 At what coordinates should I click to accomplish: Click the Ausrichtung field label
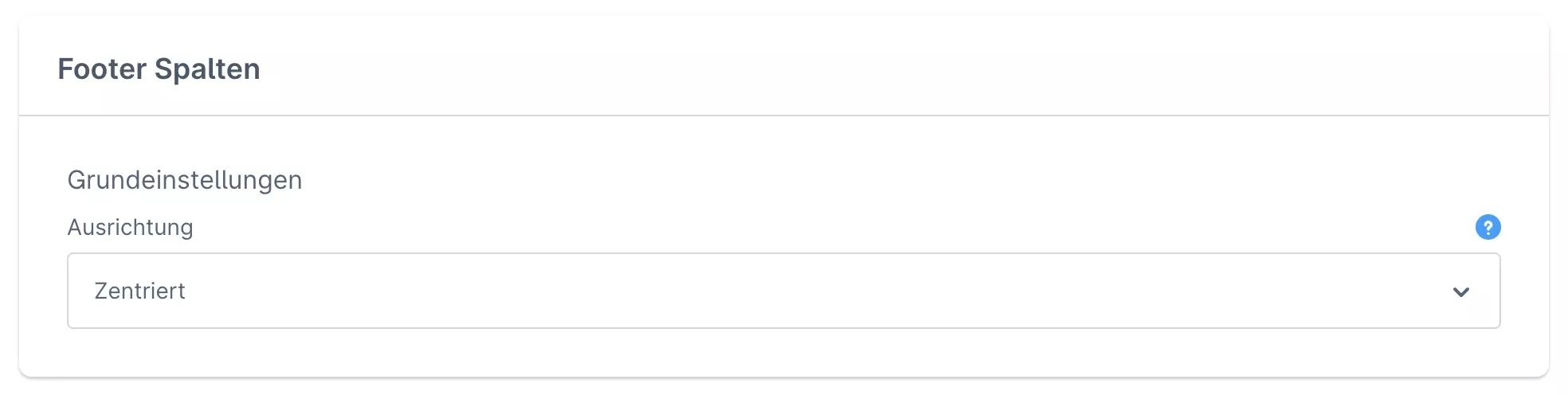pos(130,228)
